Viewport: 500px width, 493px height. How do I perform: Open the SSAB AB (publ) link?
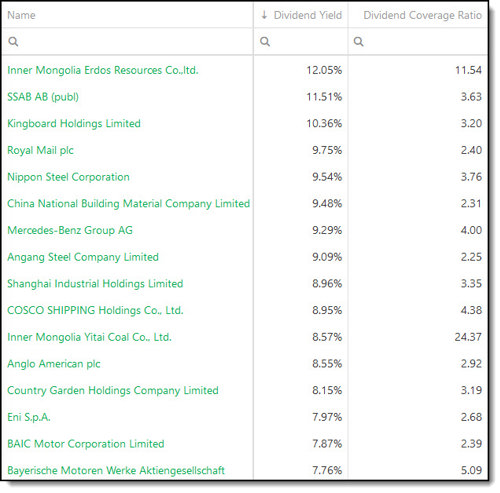(43, 97)
